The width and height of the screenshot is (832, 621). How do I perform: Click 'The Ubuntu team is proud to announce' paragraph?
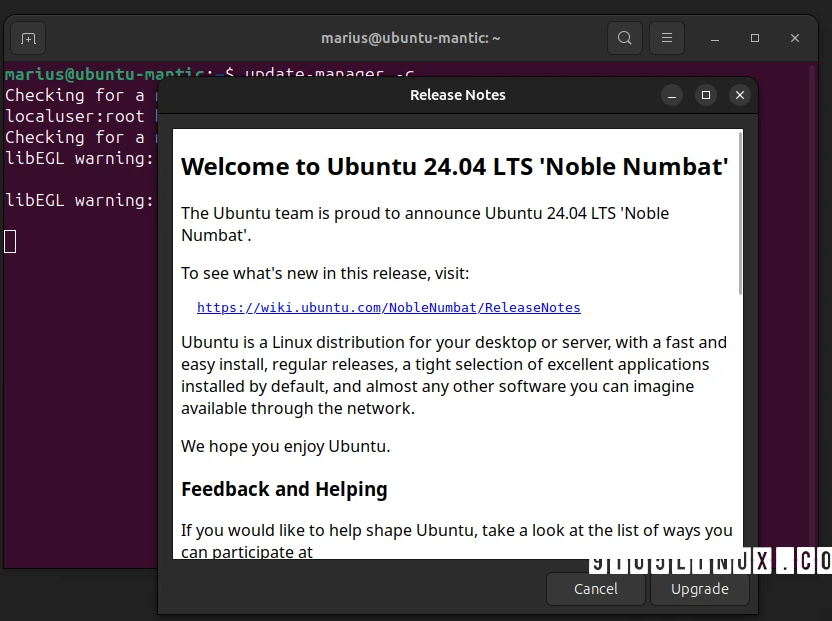point(425,224)
